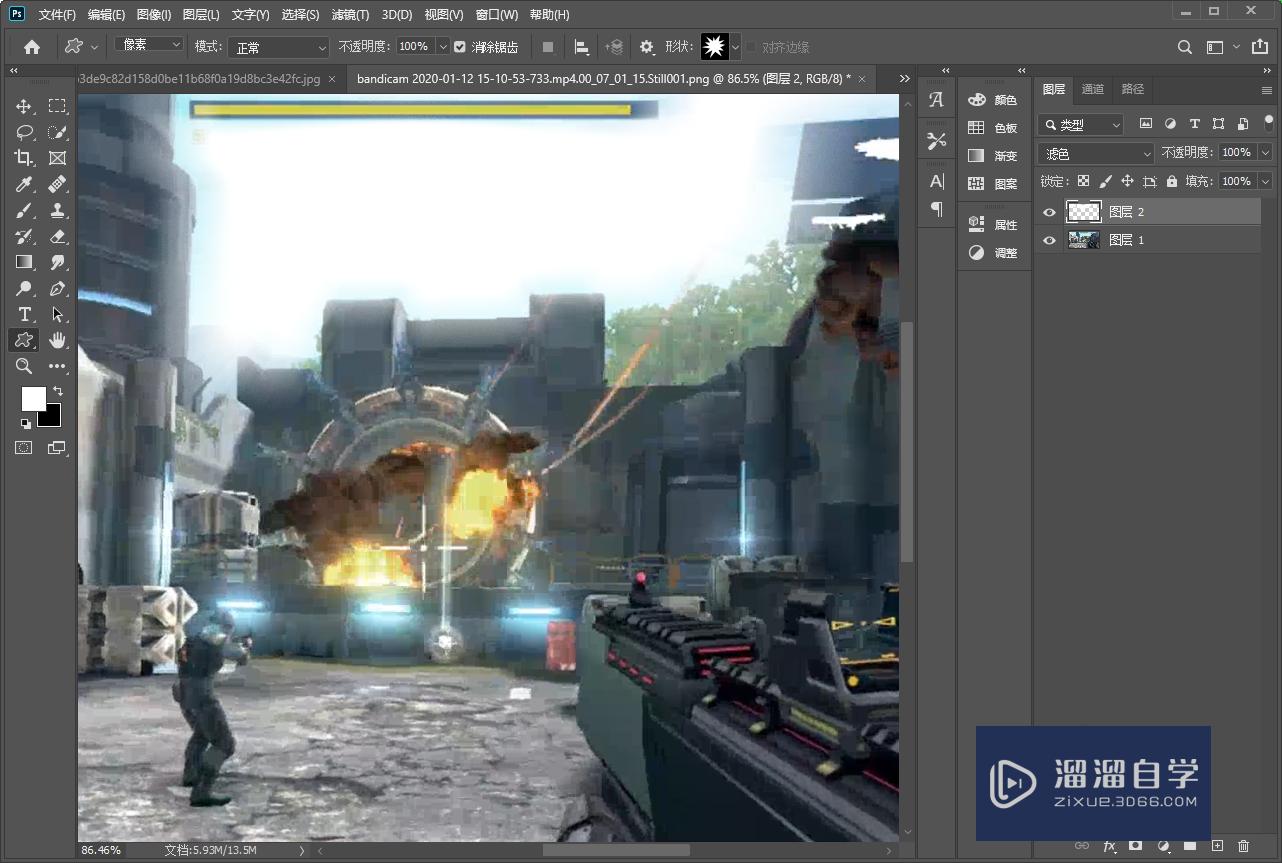Switch to the .jpg document tab

click(211, 78)
